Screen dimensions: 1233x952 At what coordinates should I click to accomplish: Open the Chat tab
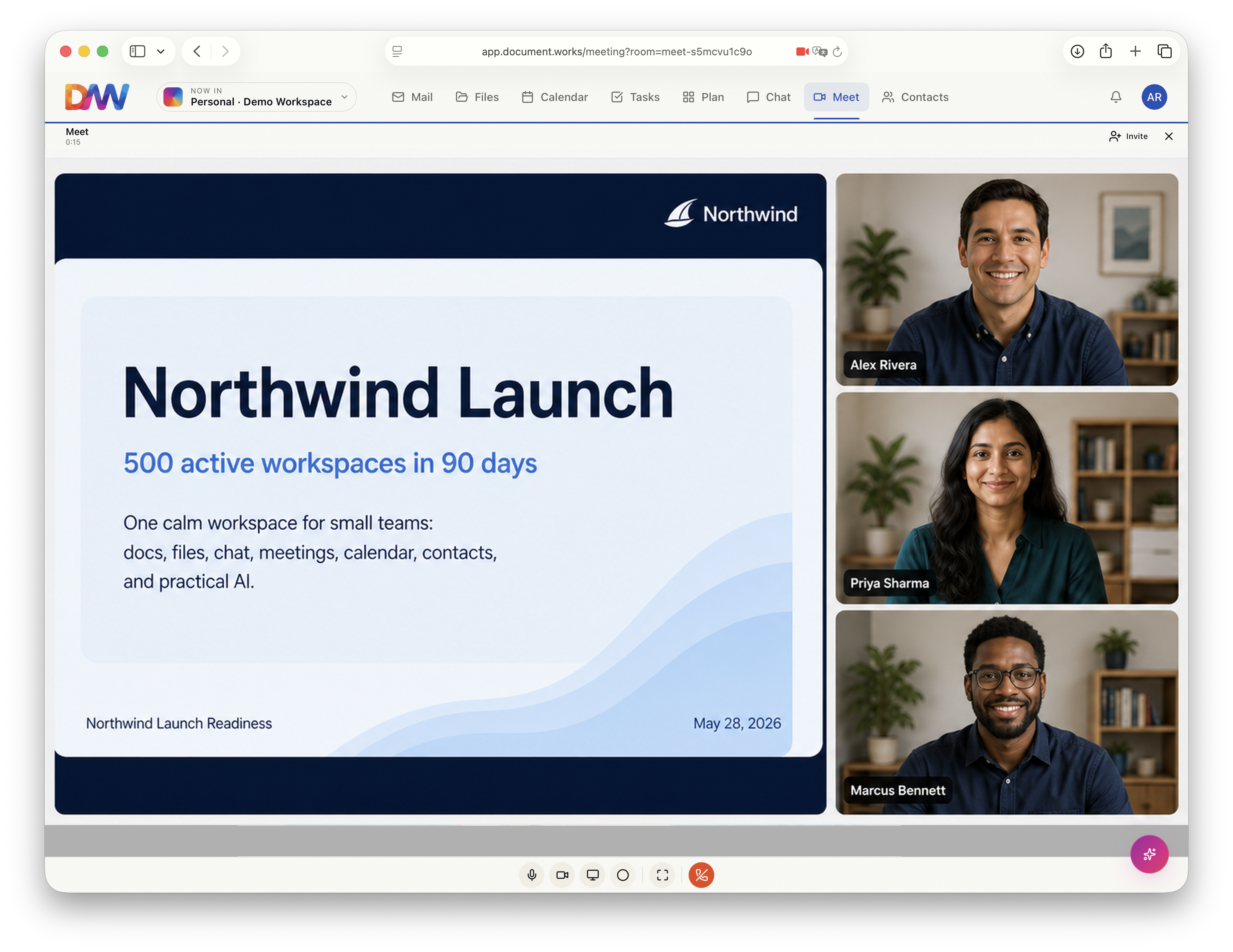(769, 97)
